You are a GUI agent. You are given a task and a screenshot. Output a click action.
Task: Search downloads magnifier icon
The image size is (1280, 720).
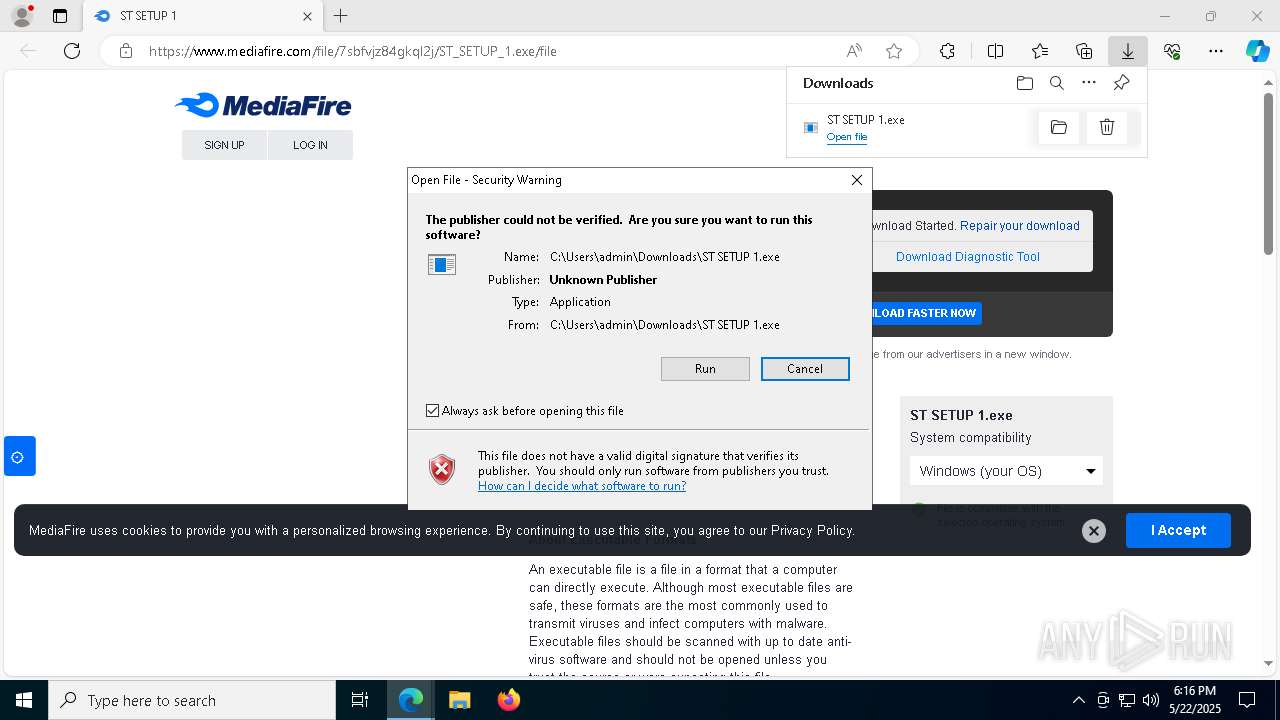coord(1057,83)
